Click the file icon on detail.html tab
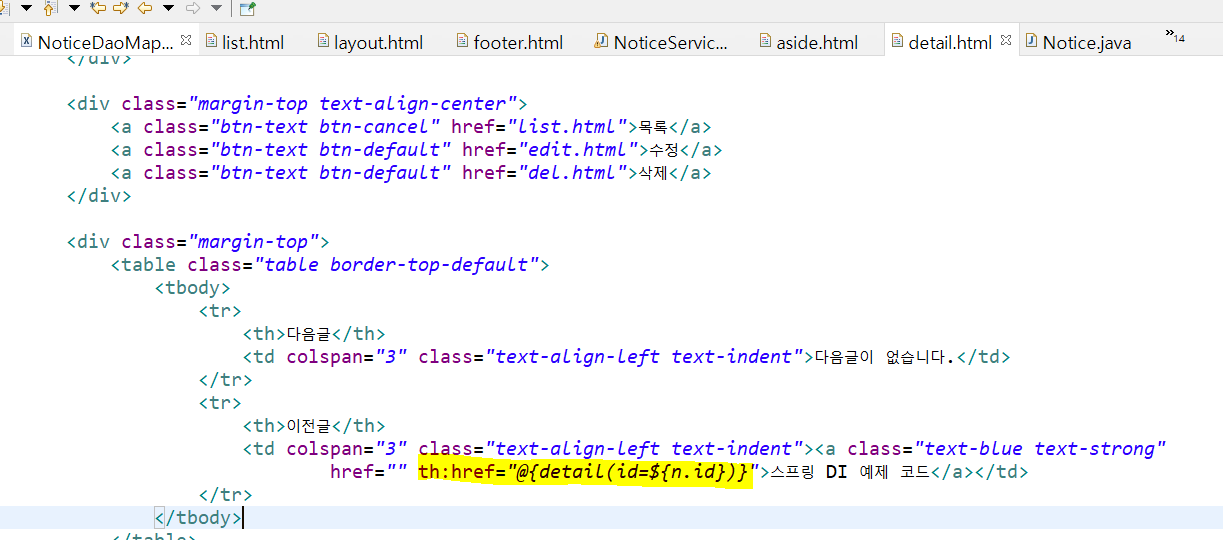 tap(897, 42)
